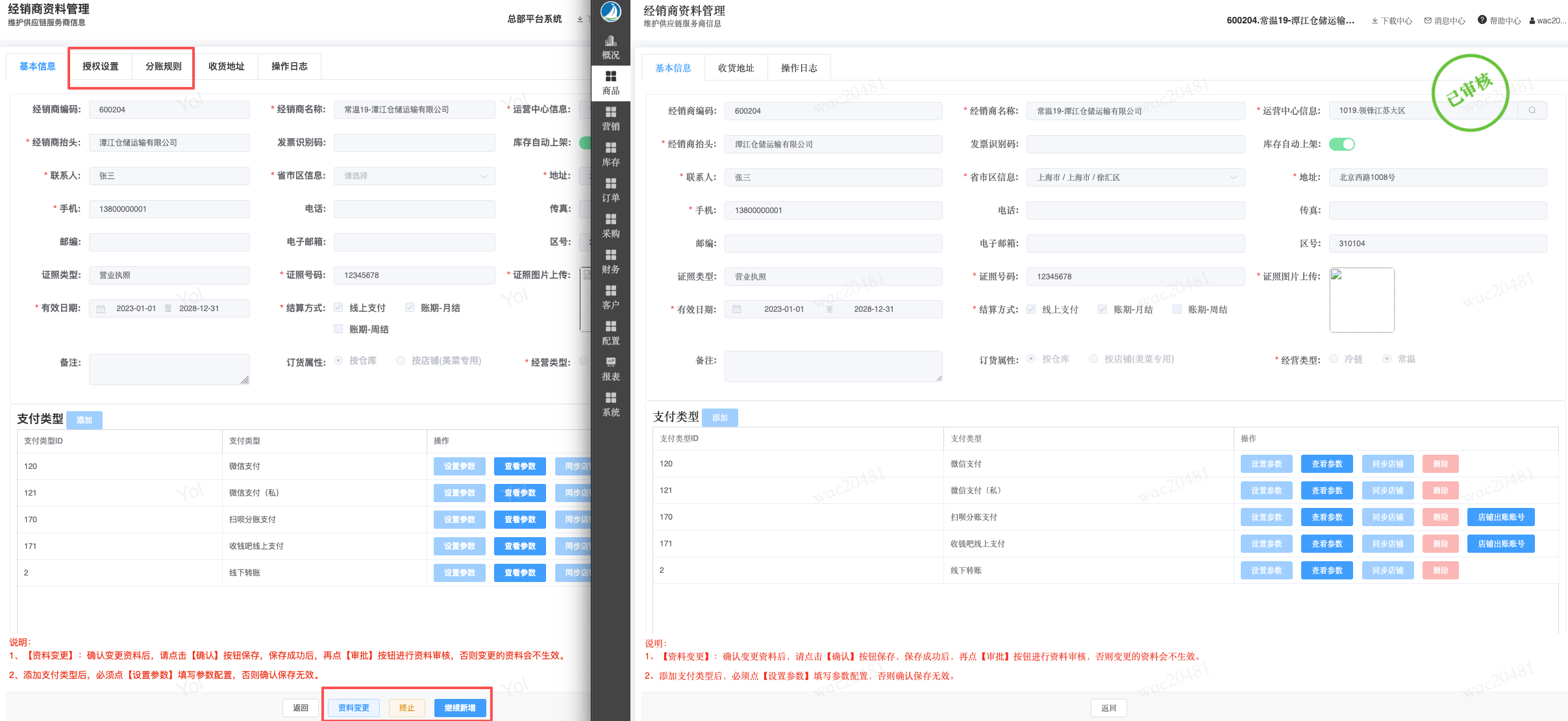1568x721 pixels.
Task: Check 账期-周结 checkbox in right panel
Action: pyautogui.click(x=1177, y=310)
